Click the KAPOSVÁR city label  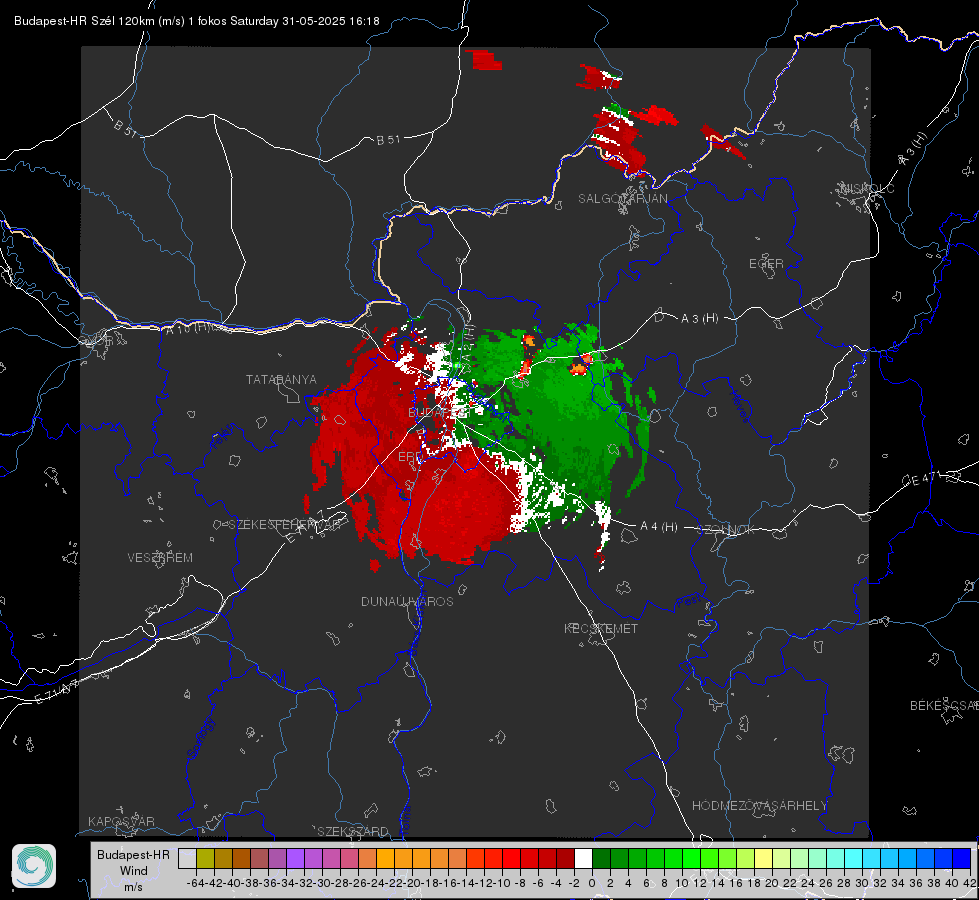click(121, 821)
